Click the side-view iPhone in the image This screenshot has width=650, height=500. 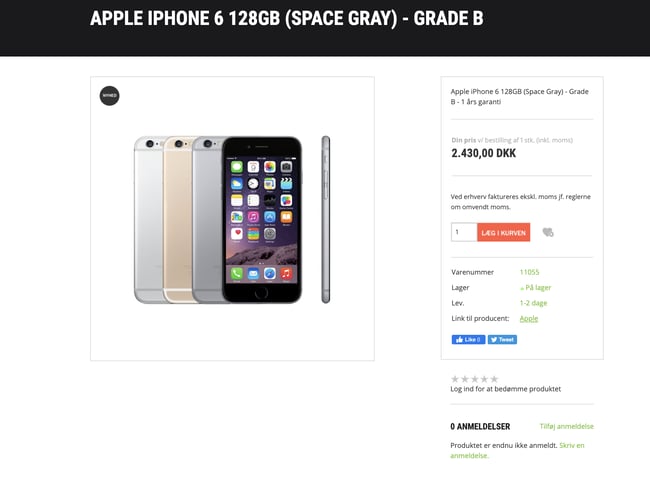point(326,219)
